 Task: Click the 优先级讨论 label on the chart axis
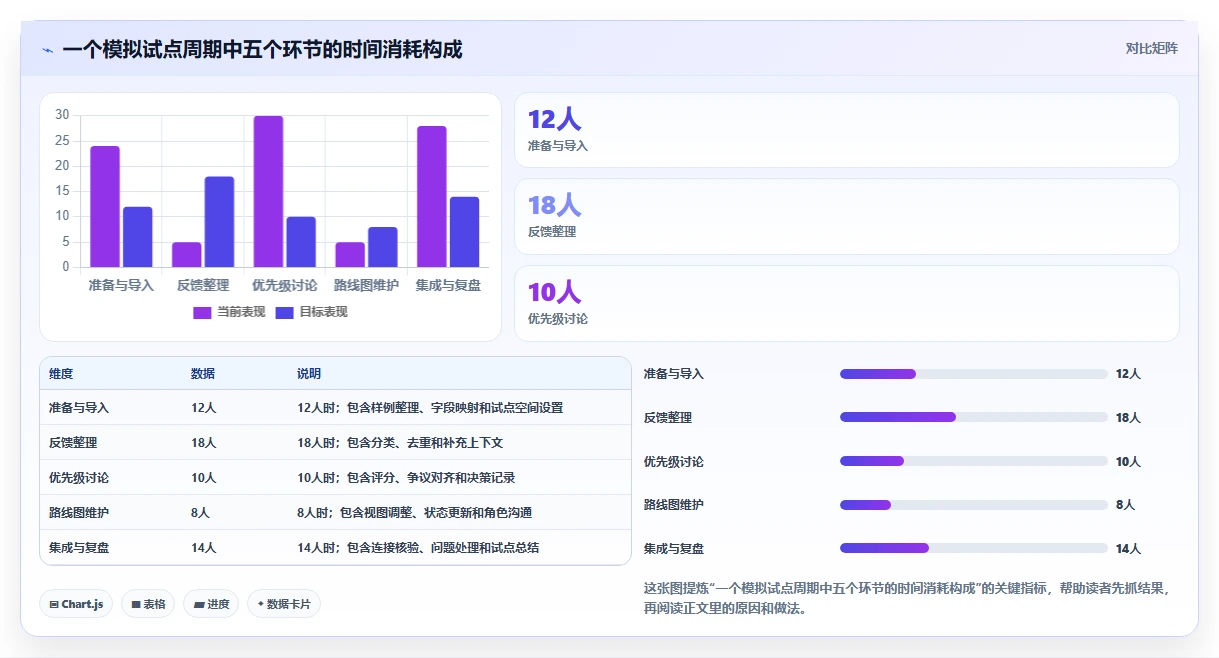tap(285, 285)
